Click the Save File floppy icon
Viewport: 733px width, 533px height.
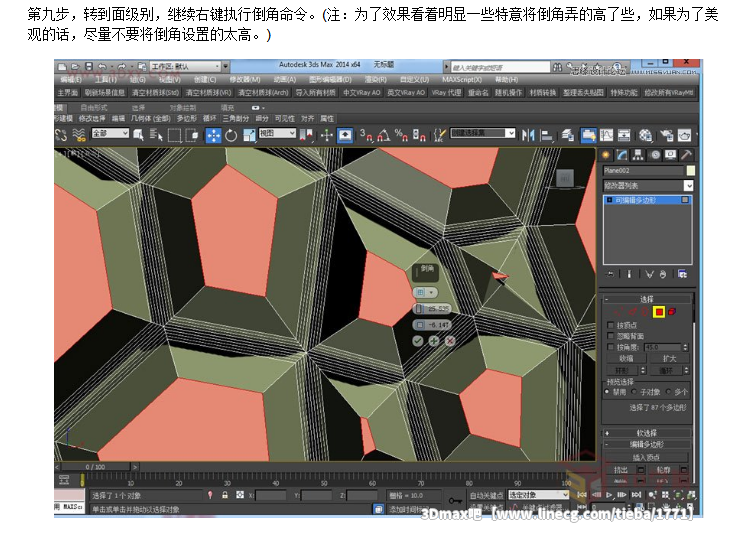click(89, 66)
